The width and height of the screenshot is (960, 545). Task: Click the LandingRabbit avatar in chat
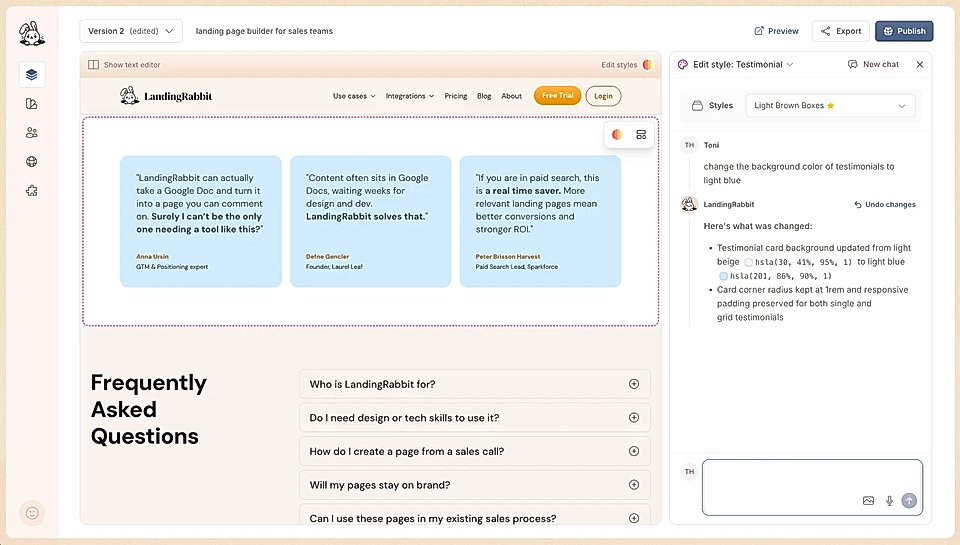(x=689, y=204)
